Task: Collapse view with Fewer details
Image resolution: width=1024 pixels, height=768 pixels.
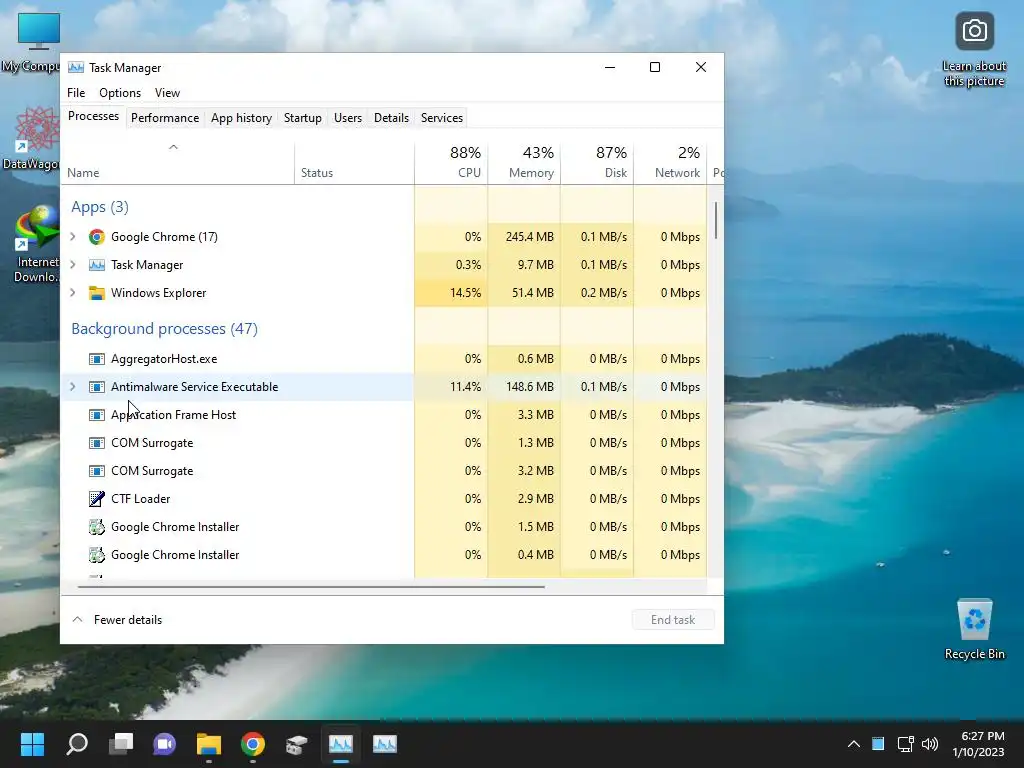Action: pyautogui.click(x=117, y=620)
